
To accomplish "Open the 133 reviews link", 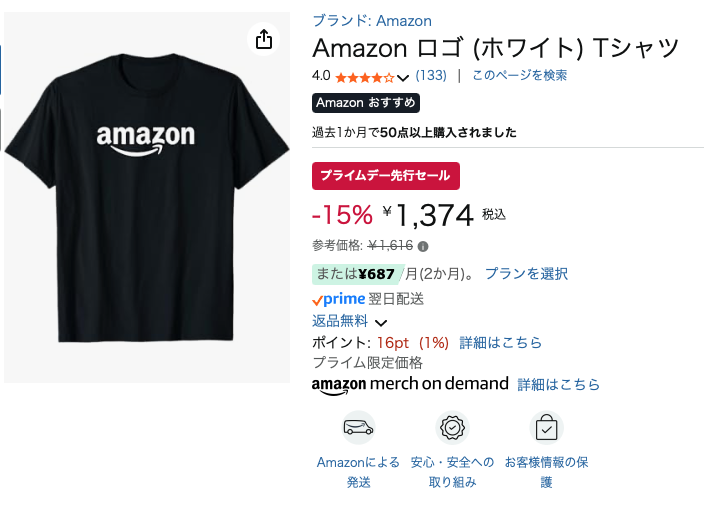I will point(431,76).
